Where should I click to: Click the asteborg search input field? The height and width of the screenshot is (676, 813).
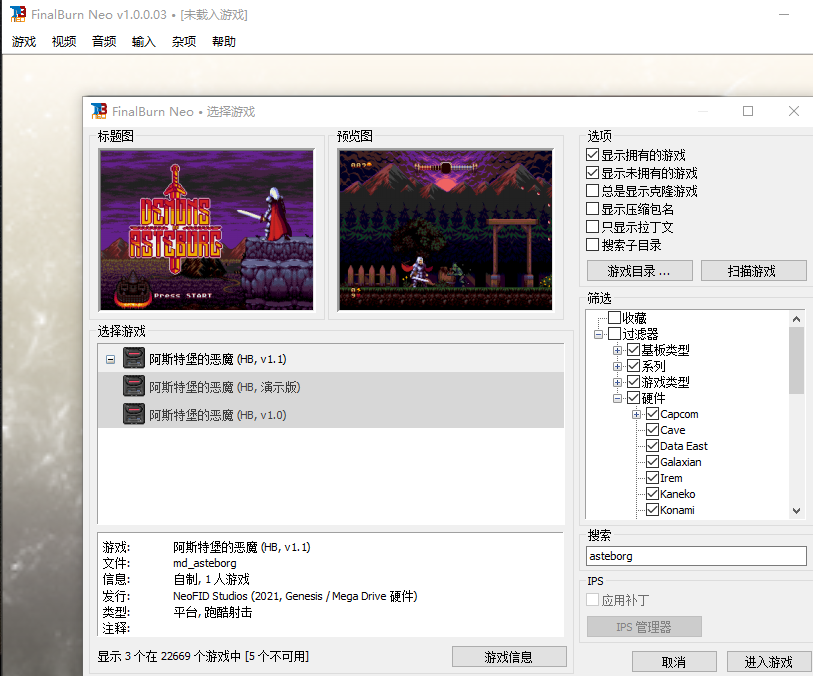[x=696, y=556]
